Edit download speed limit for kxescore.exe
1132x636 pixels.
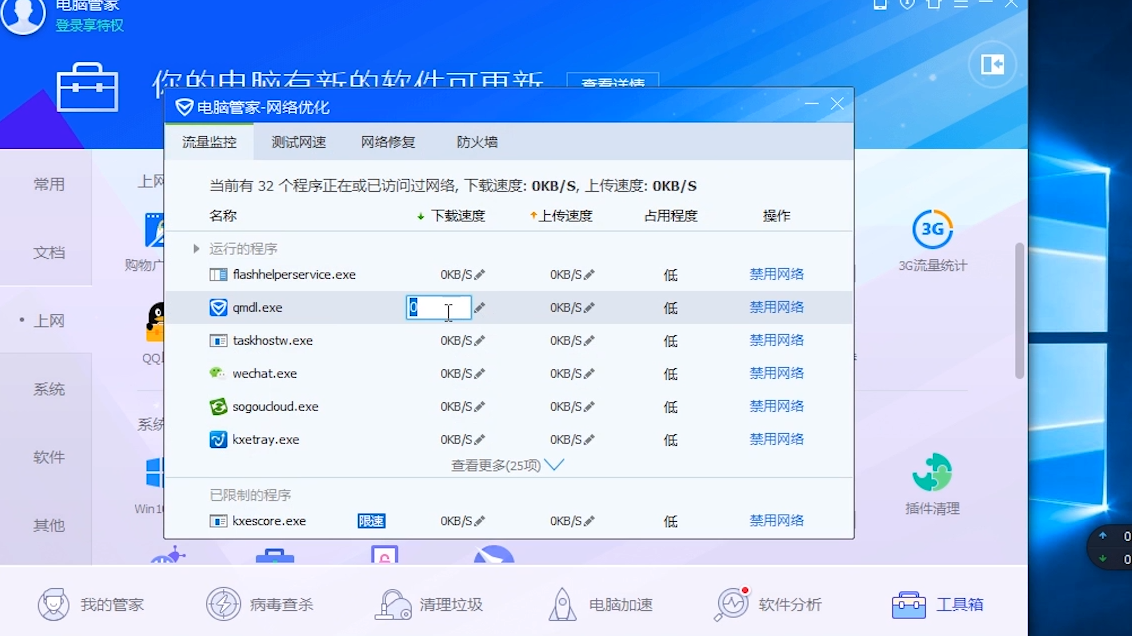click(480, 521)
